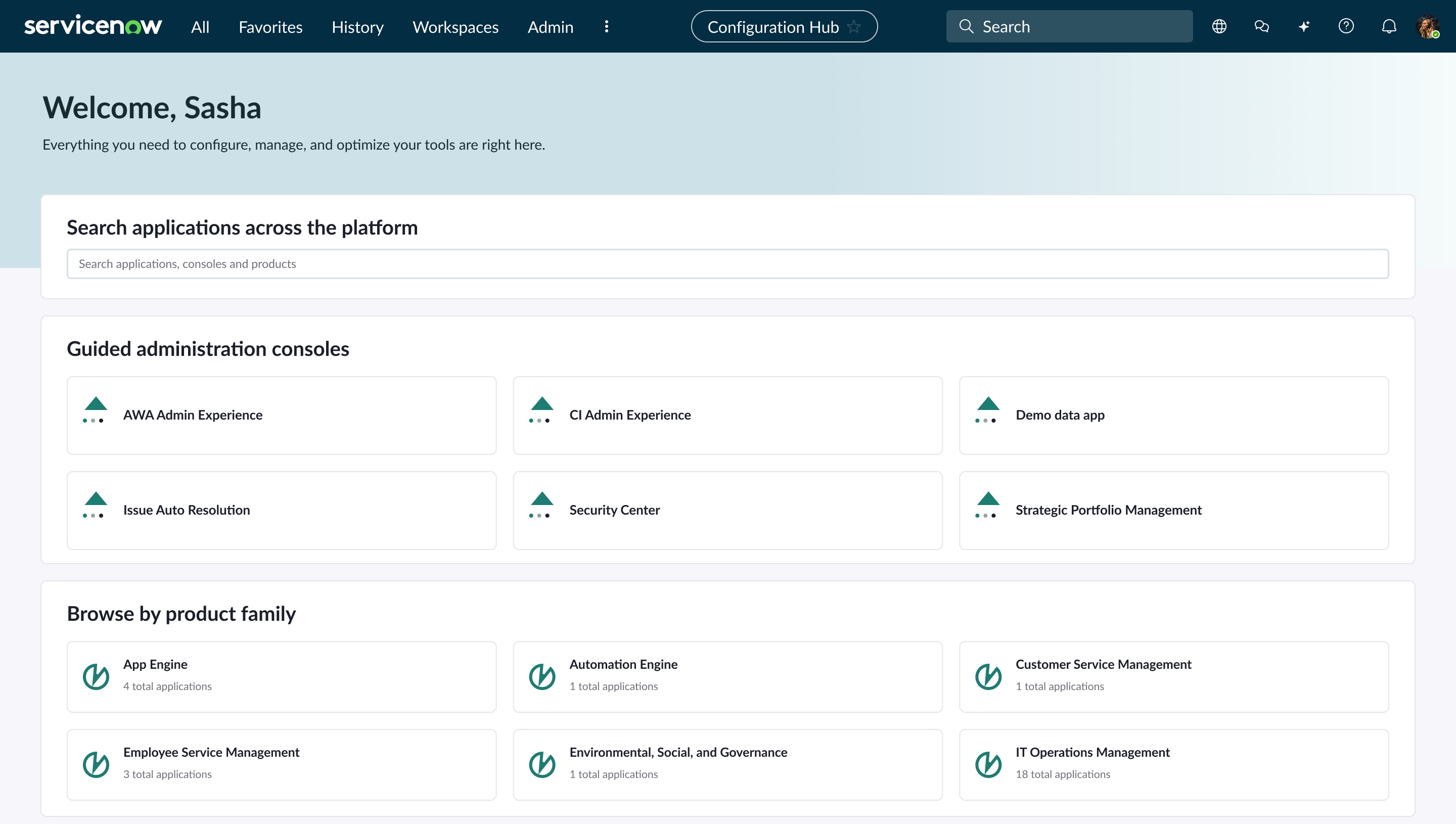Image resolution: width=1456 pixels, height=824 pixels.
Task: Click the Demo data app icon
Action: (x=988, y=410)
